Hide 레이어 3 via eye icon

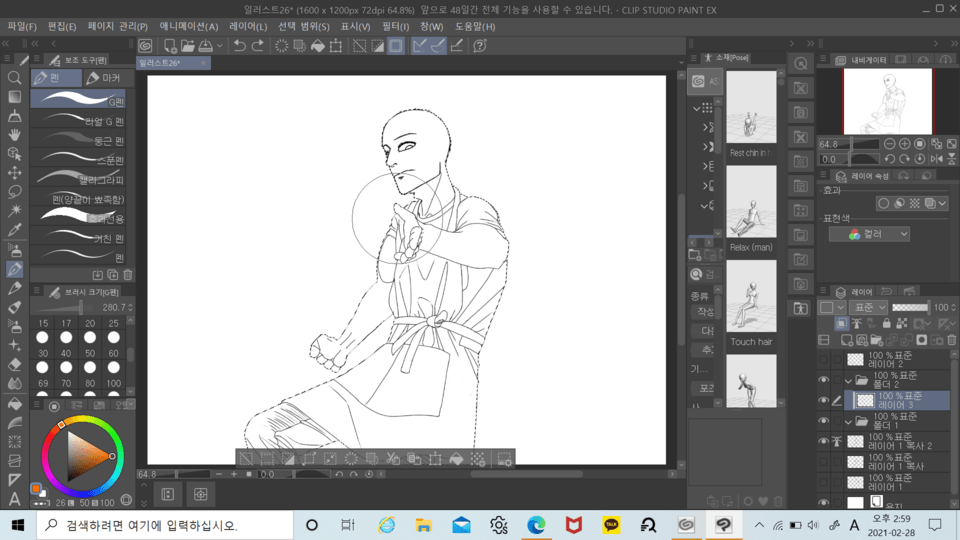point(823,400)
